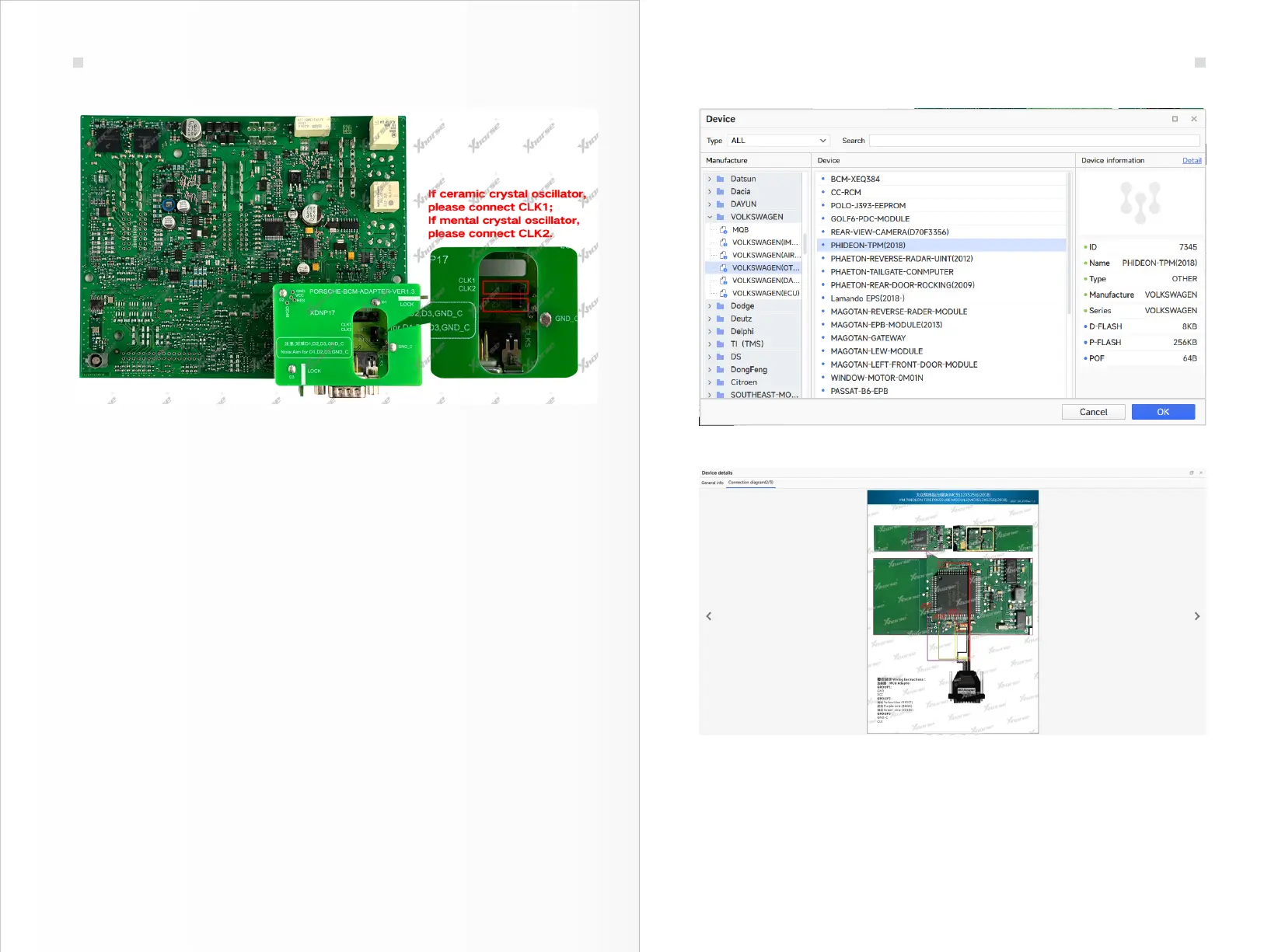Click the Cancel button
Screen dimensions: 1278x952
coord(1093,412)
